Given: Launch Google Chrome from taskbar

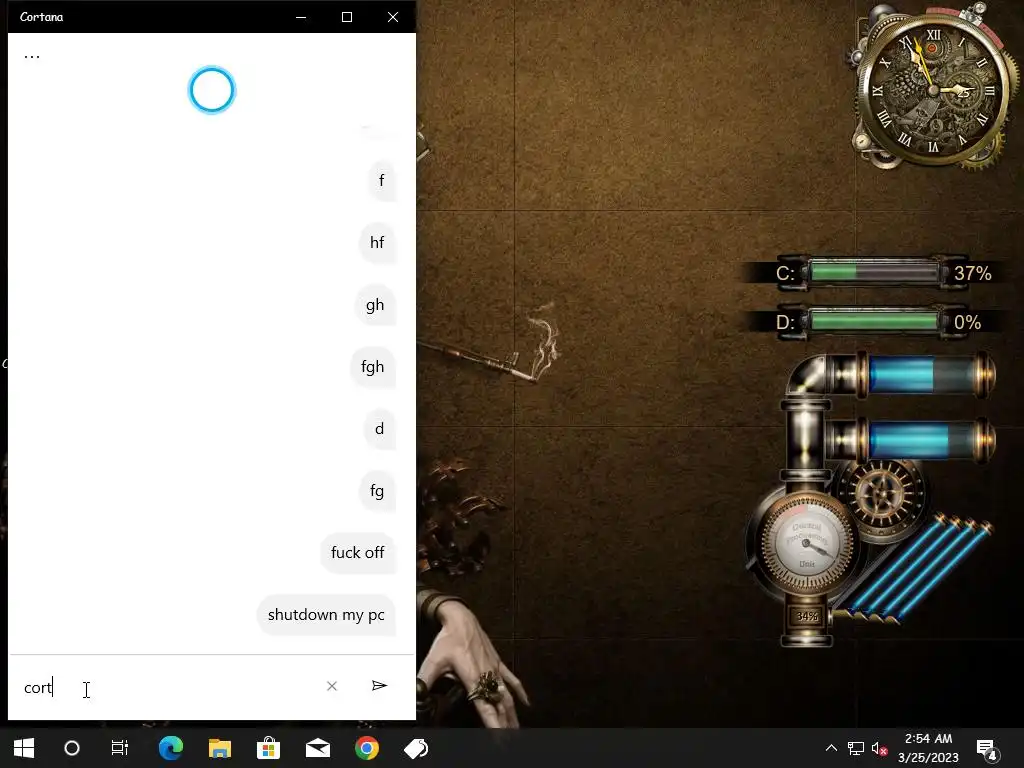Looking at the screenshot, I should (x=367, y=748).
